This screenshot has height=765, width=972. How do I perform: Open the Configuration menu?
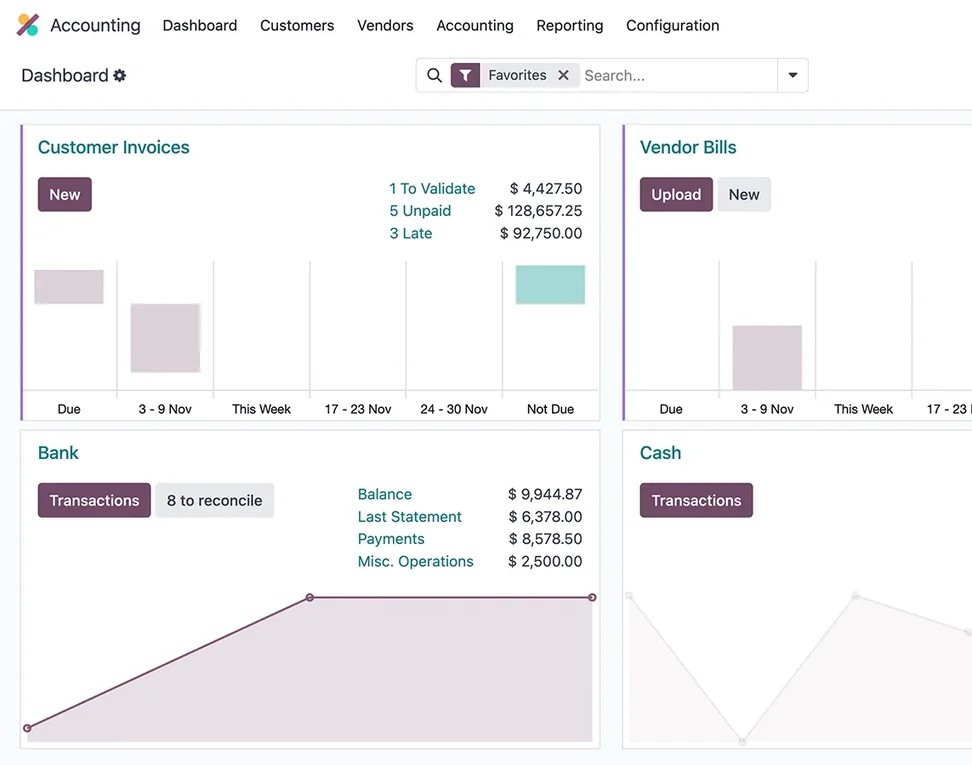673,25
